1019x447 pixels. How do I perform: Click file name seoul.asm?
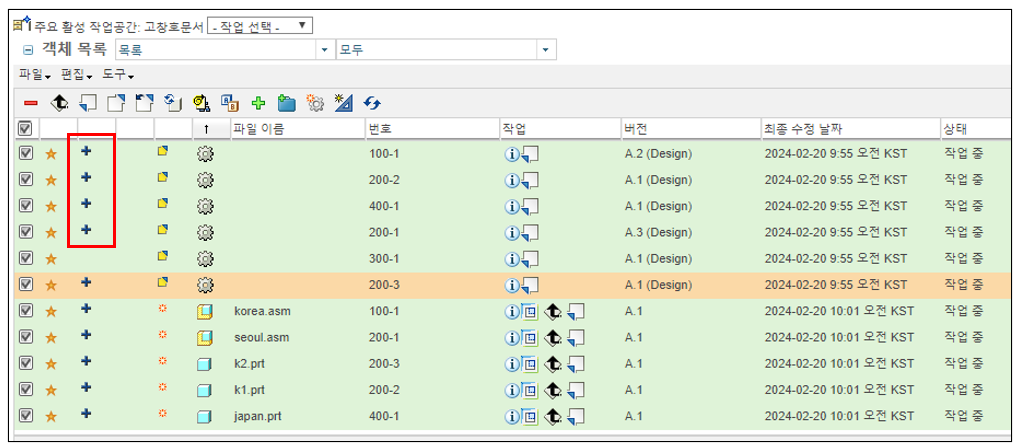coord(262,338)
